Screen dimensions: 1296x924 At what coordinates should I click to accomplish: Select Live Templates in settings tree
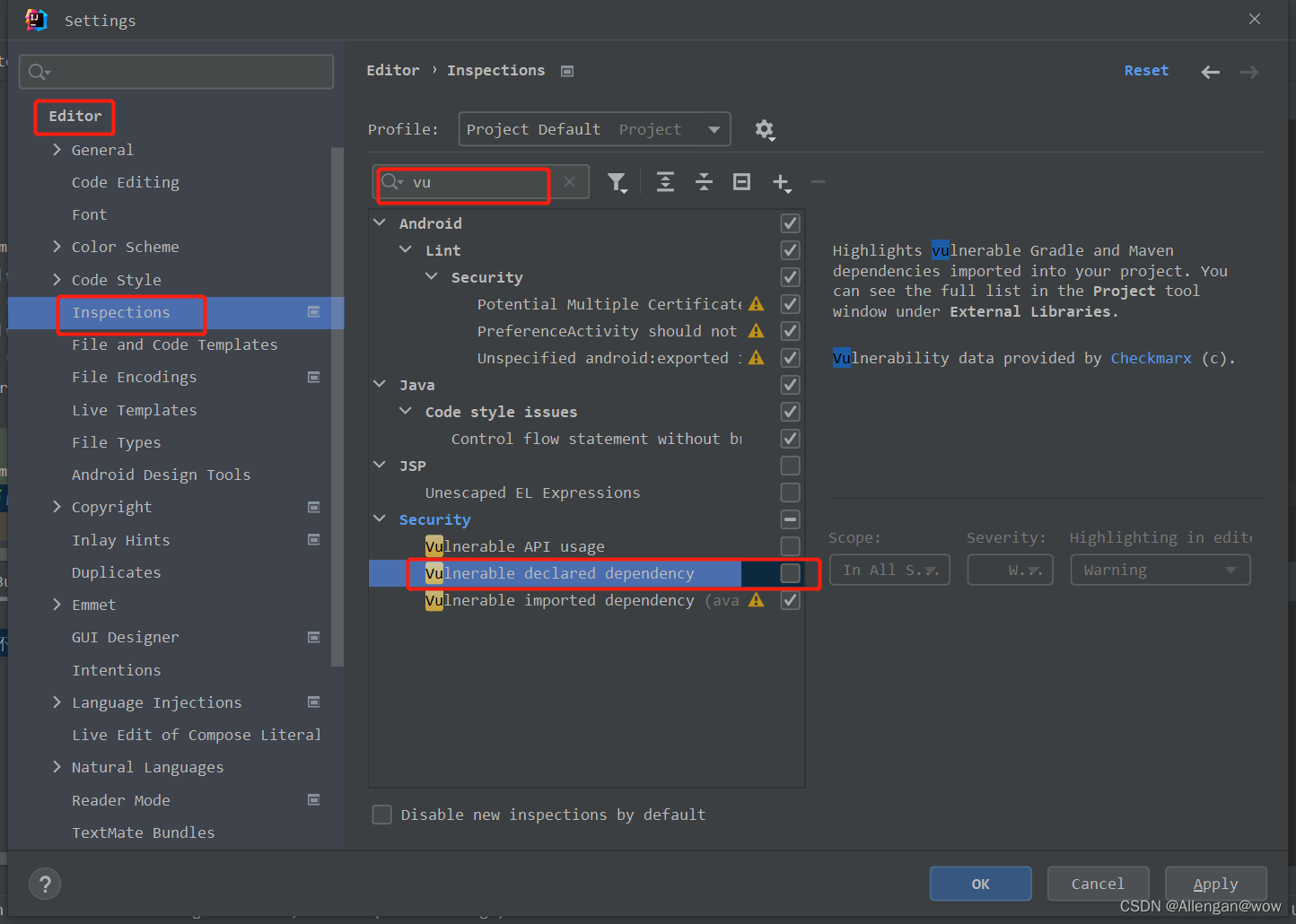[134, 410]
